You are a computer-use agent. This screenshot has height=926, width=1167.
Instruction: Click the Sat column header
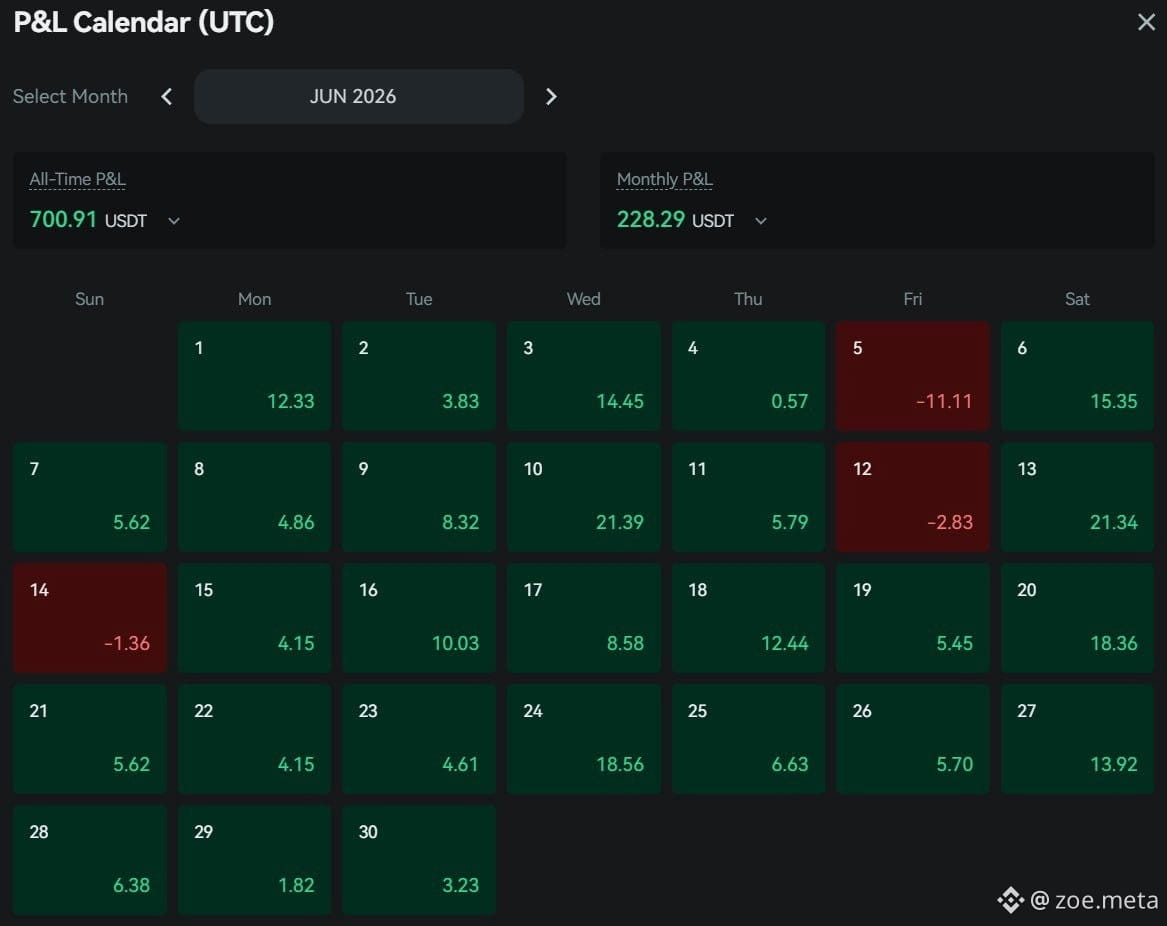(1077, 299)
